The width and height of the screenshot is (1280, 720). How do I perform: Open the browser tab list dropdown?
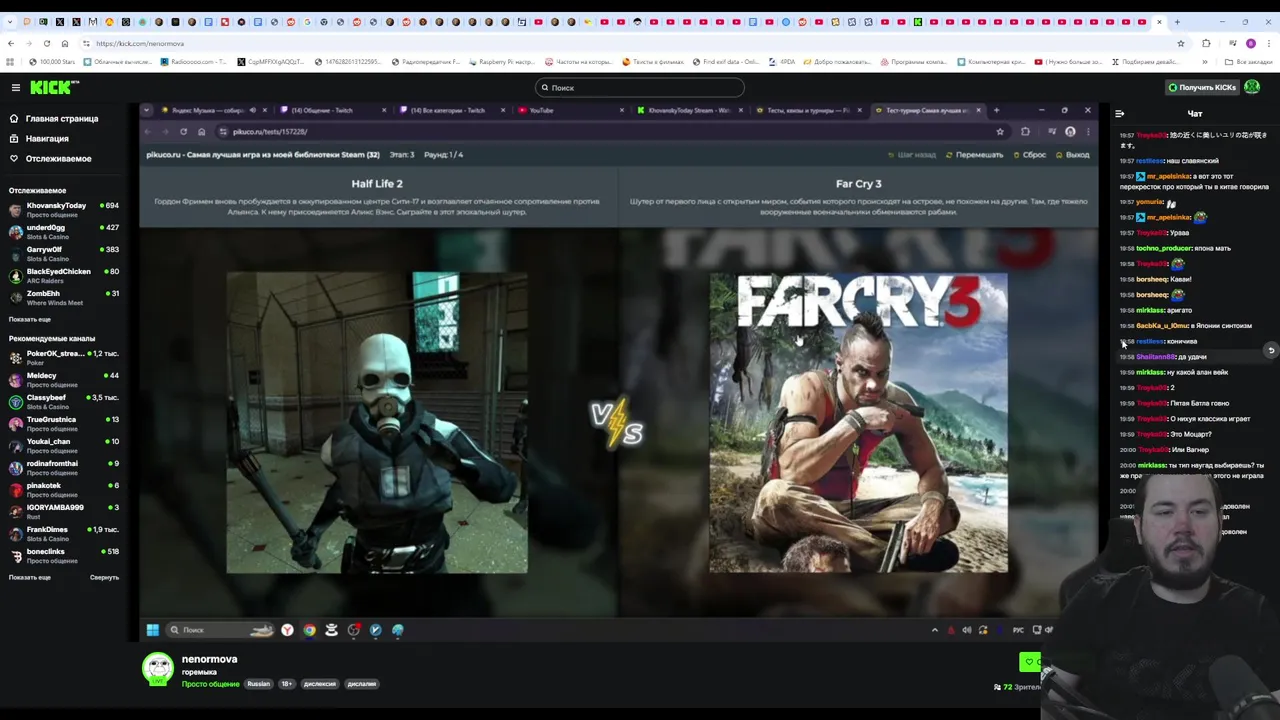(10, 22)
